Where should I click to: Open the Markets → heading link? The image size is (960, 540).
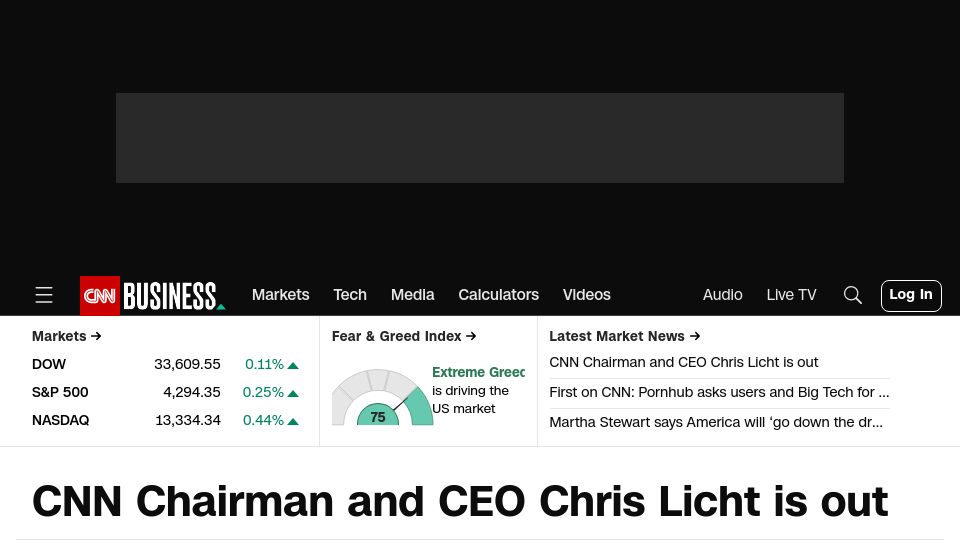pyautogui.click(x=67, y=336)
